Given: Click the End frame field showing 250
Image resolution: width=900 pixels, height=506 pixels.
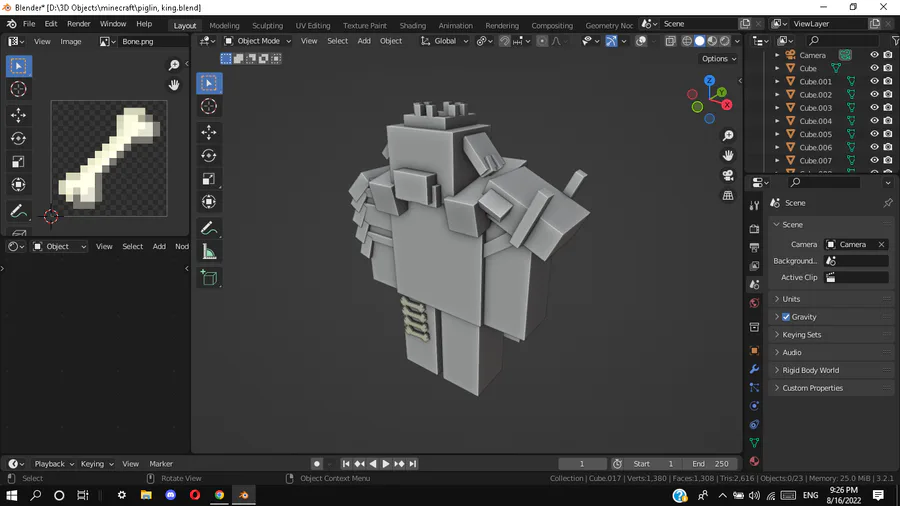Looking at the screenshot, I should click(x=710, y=464).
